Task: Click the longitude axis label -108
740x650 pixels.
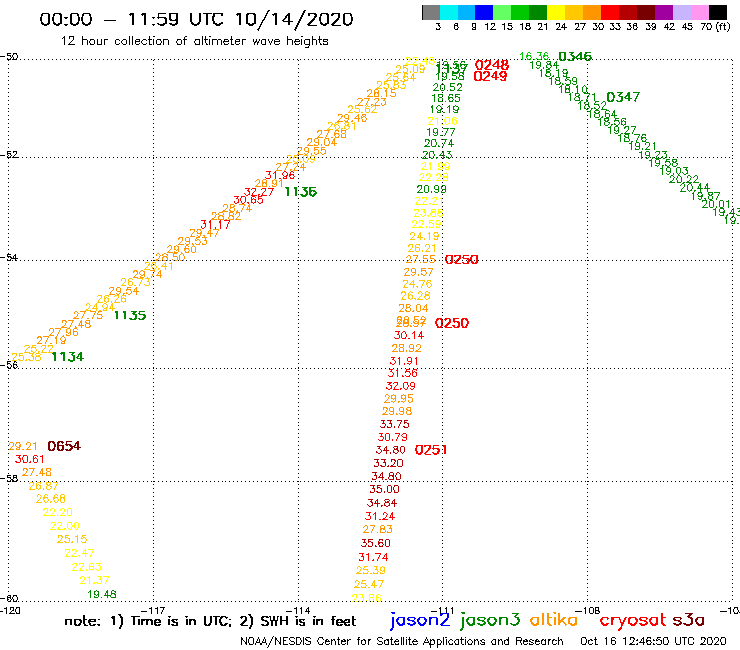Action: 589,610
